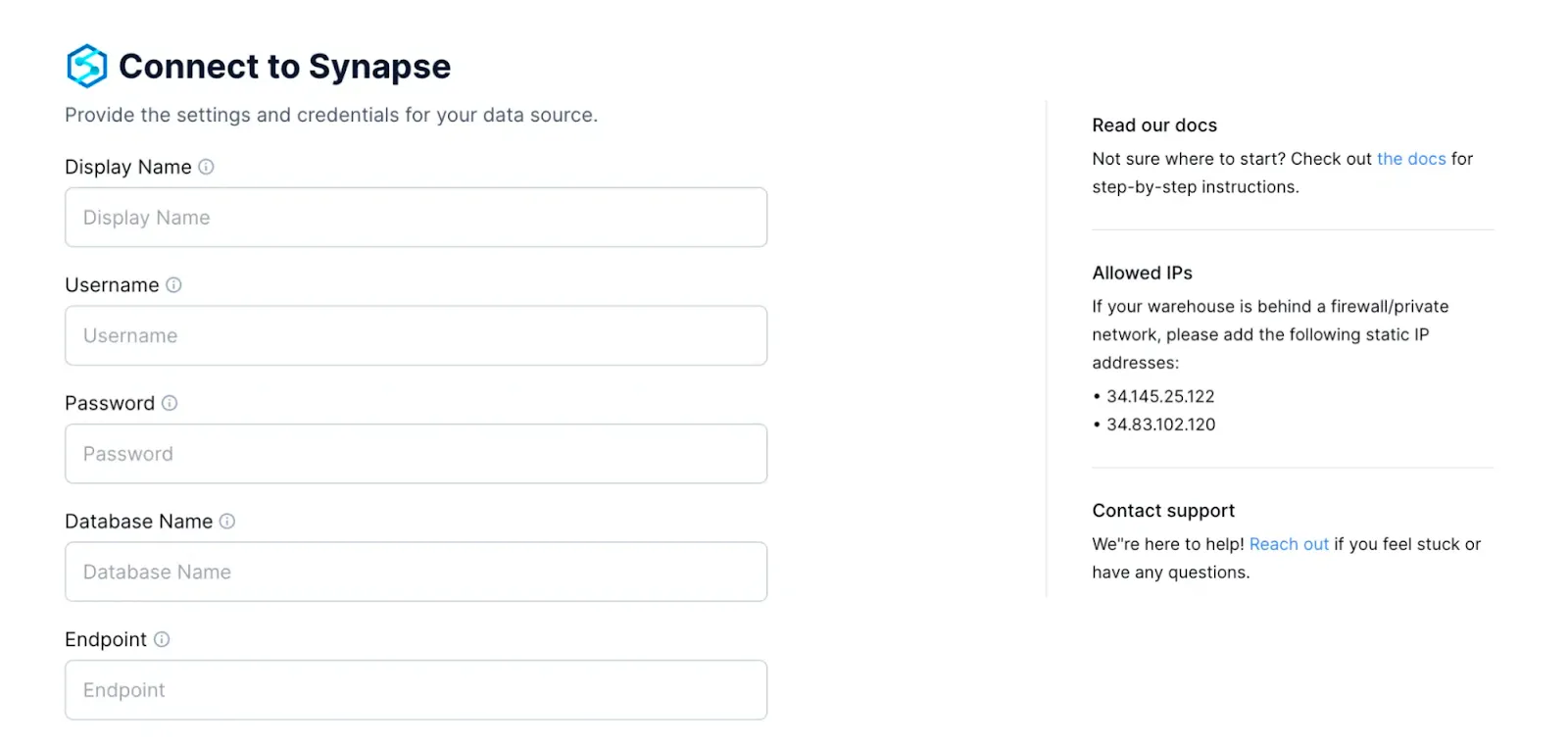This screenshot has width=1568, height=750.
Task: Click the 'Read our docs' heading
Action: click(1154, 125)
